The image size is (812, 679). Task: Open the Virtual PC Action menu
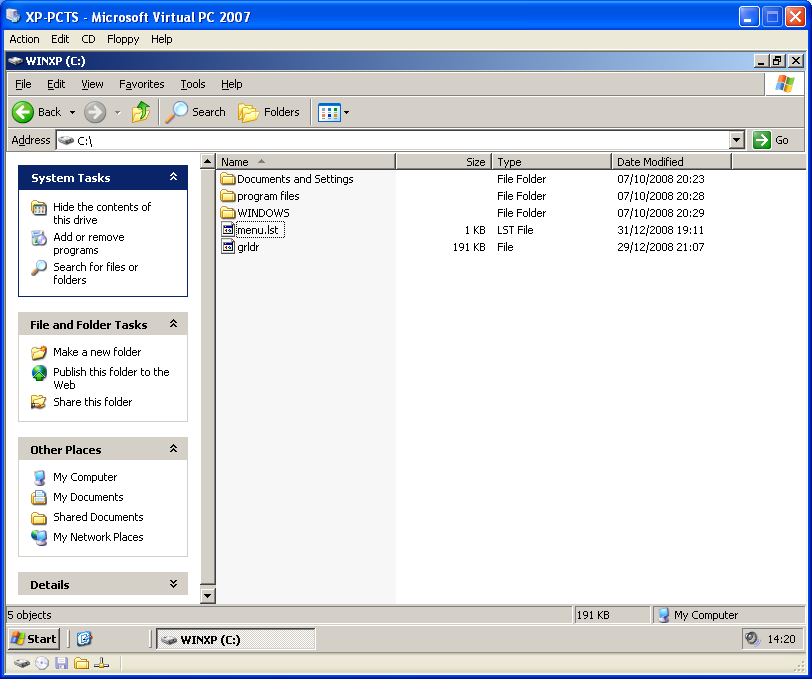click(x=24, y=39)
